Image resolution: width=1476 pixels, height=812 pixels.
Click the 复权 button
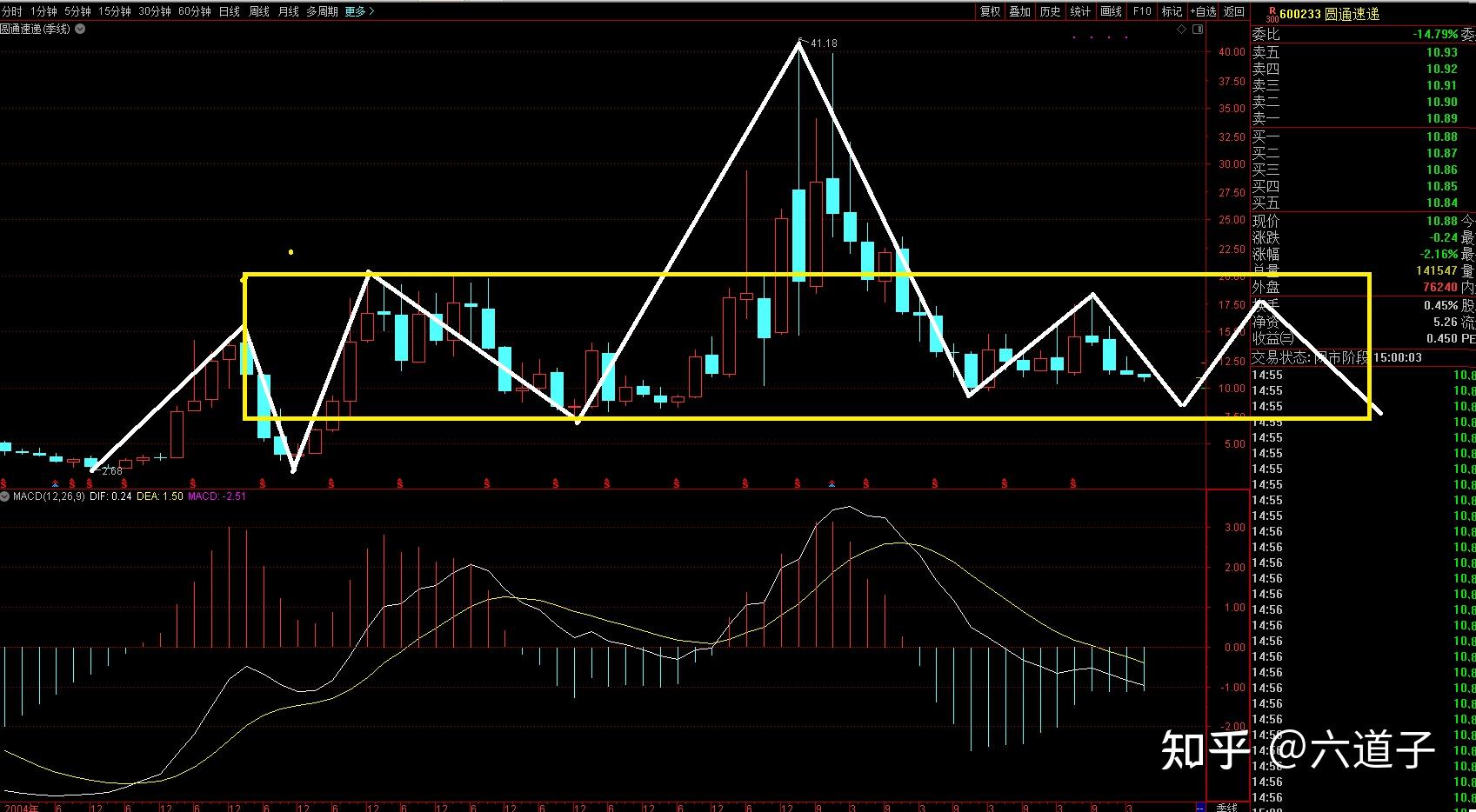990,11
